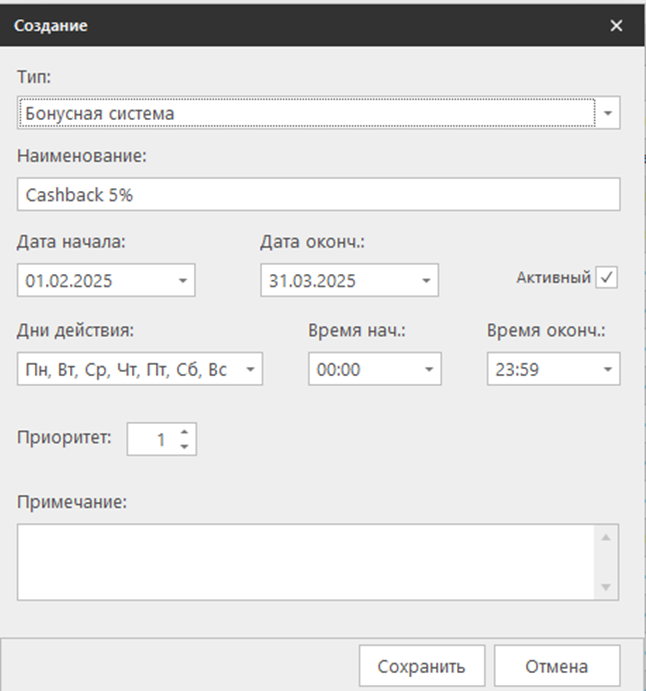Decrease Приоритет with the down arrow

pyautogui.click(x=184, y=446)
